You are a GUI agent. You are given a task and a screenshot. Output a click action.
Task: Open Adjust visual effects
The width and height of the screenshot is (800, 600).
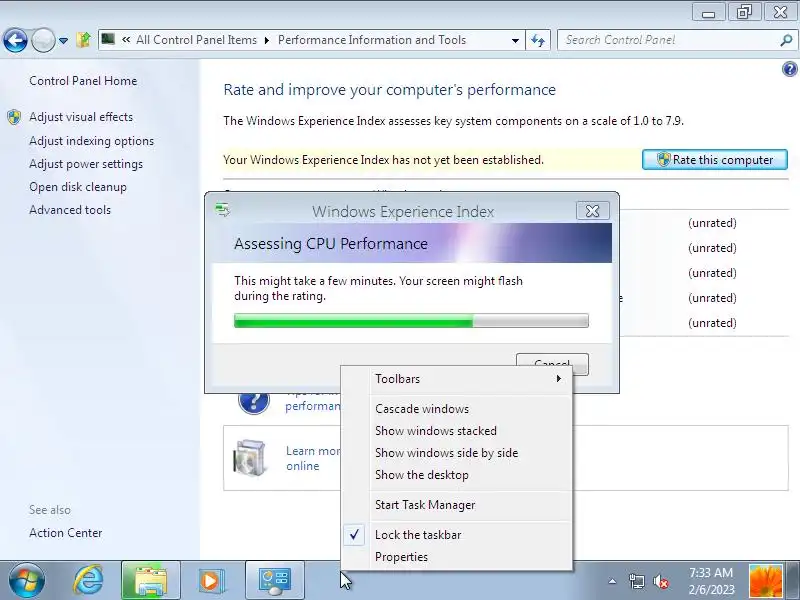click(81, 117)
